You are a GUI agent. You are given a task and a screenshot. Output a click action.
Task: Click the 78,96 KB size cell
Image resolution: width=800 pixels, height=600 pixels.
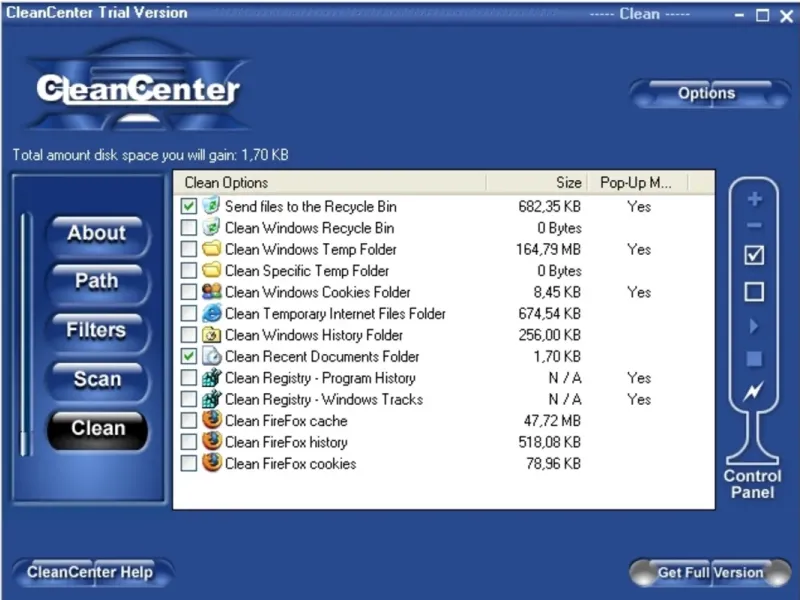click(x=554, y=464)
